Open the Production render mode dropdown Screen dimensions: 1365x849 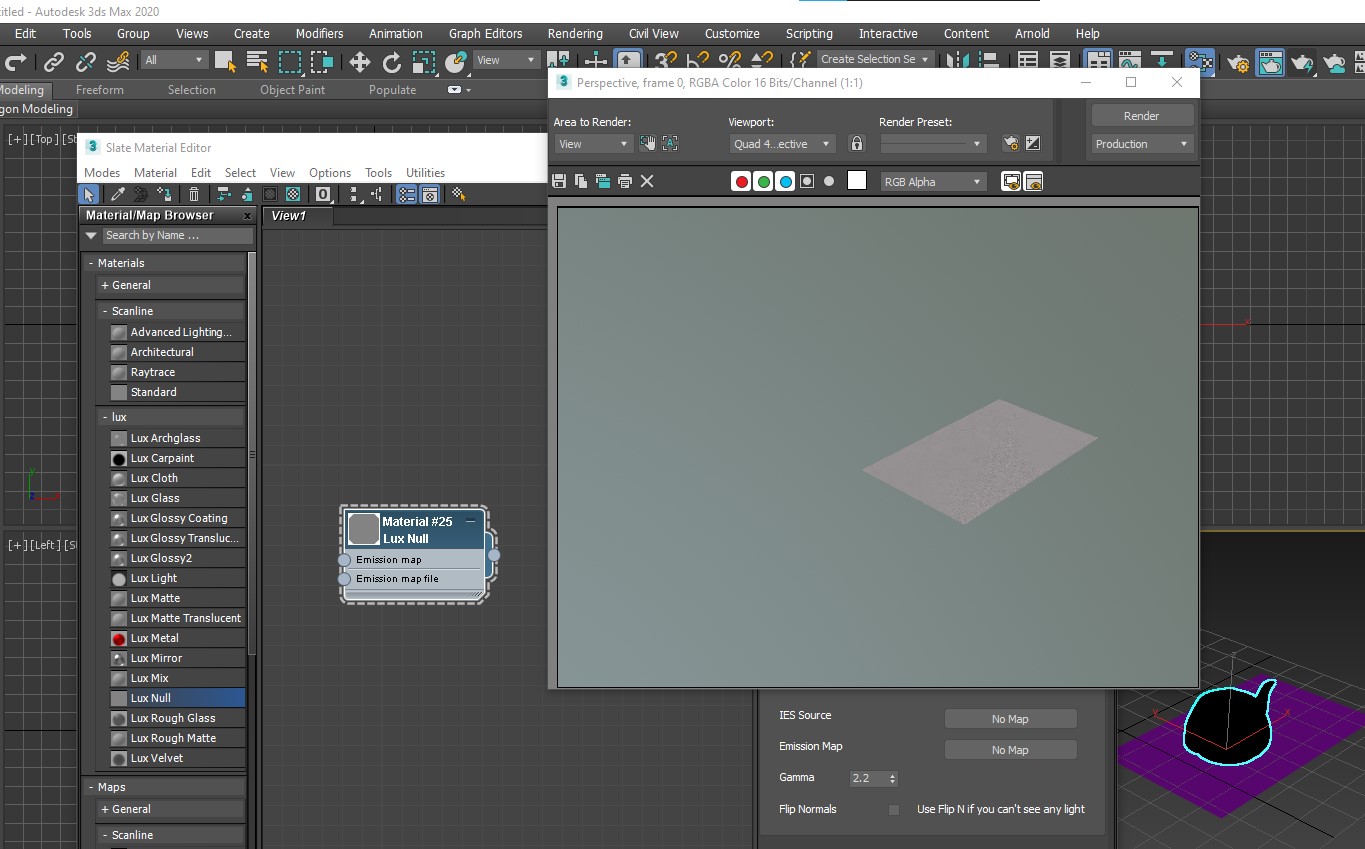click(x=1141, y=144)
